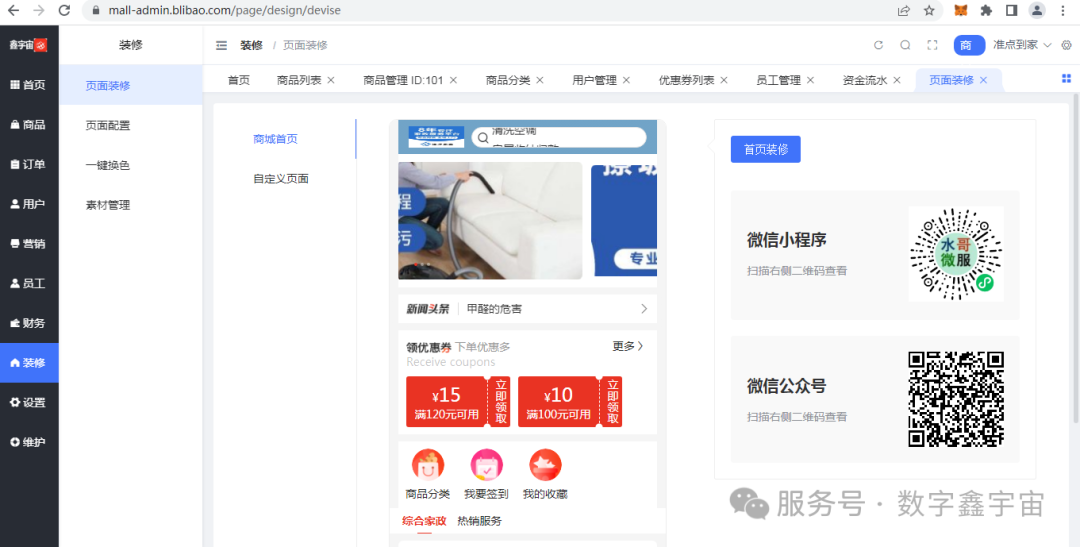Open browser profile avatar
Viewport: 1080px width, 547px height.
(x=1037, y=10)
